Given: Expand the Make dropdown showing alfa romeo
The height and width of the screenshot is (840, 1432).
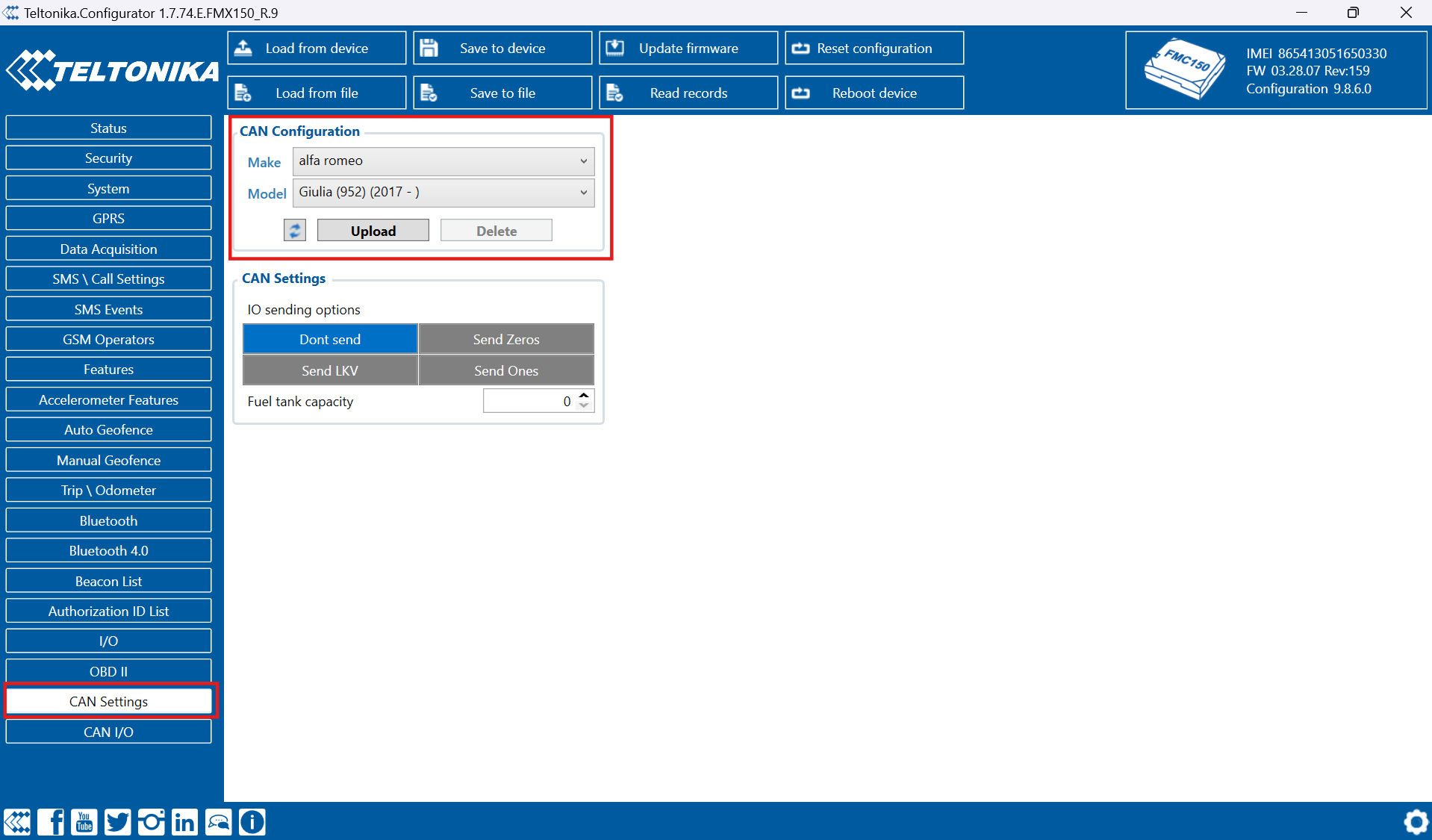Looking at the screenshot, I should point(443,161).
